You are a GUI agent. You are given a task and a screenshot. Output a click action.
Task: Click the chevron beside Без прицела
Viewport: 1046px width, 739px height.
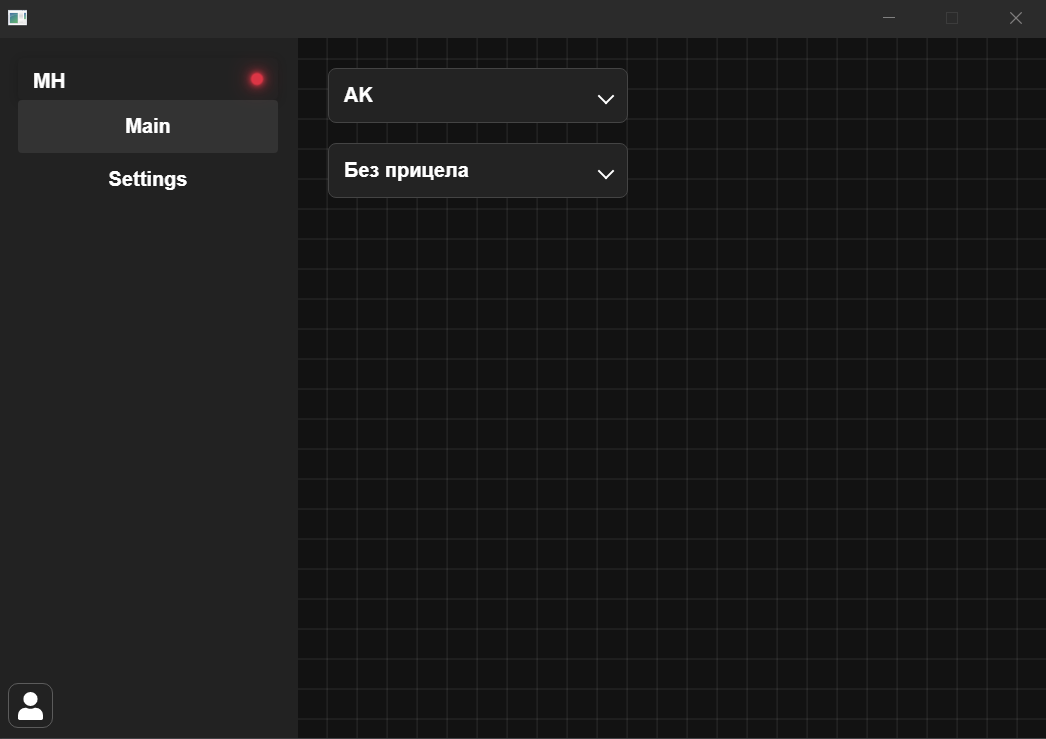click(x=605, y=174)
